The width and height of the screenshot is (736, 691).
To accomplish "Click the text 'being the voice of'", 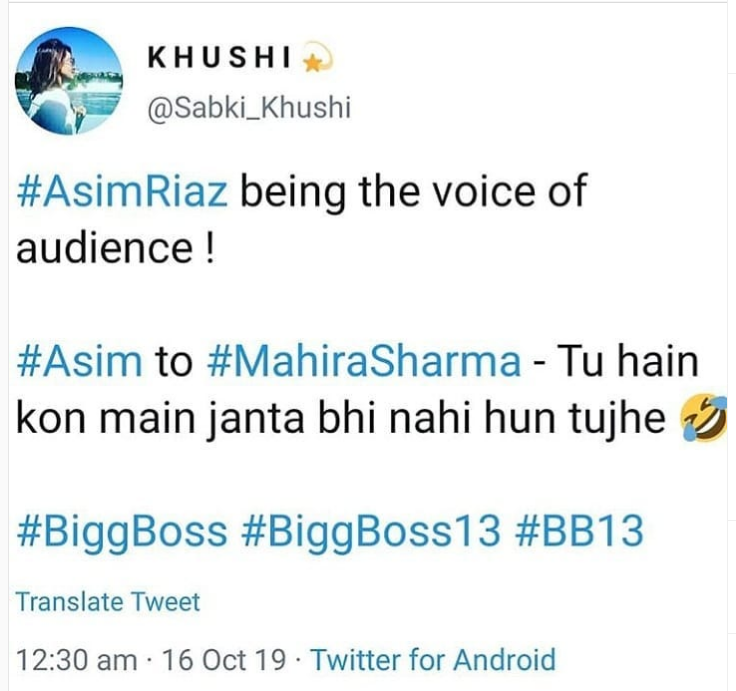I will click(x=414, y=192).
